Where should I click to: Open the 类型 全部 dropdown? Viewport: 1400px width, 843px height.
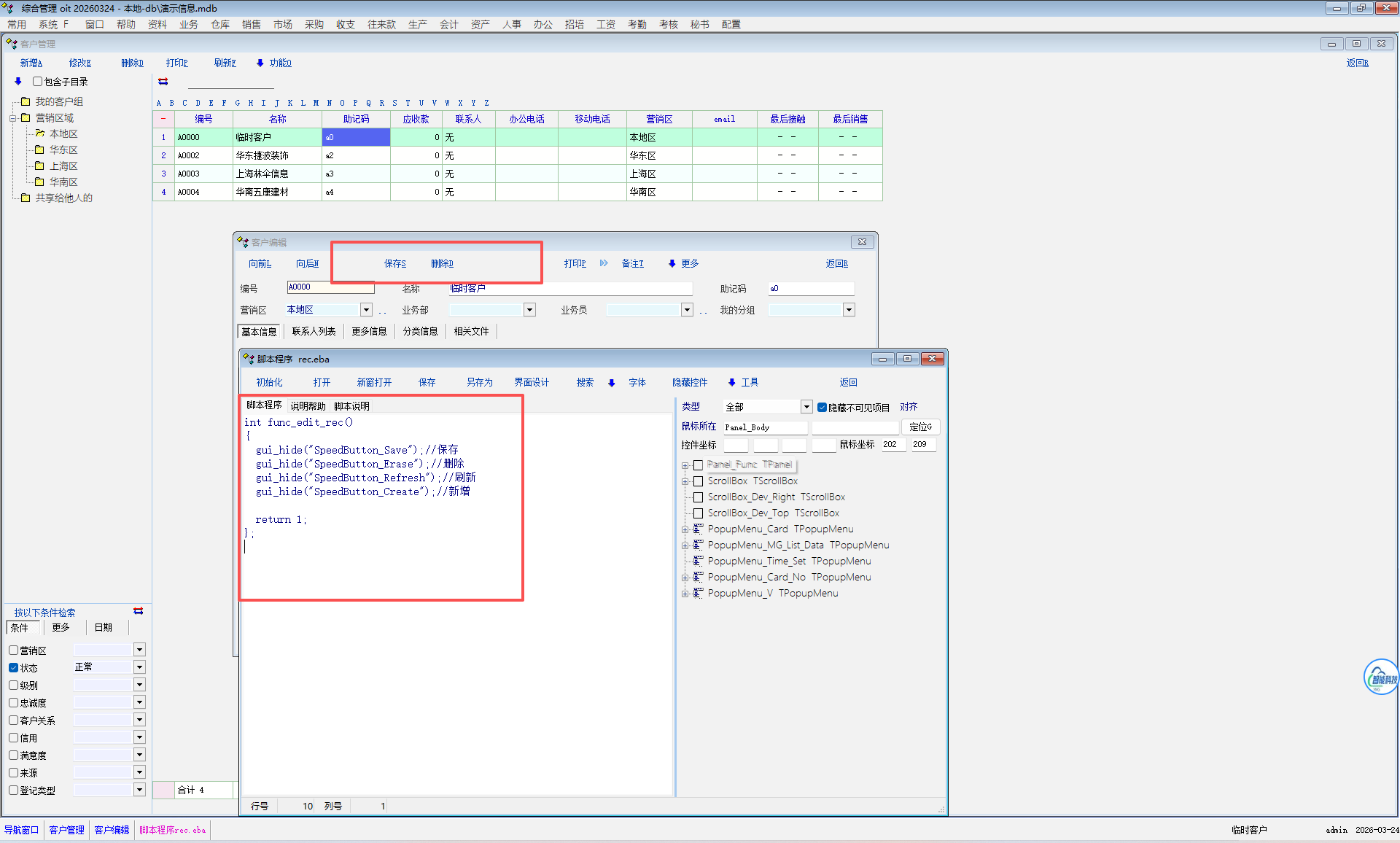[x=806, y=407]
